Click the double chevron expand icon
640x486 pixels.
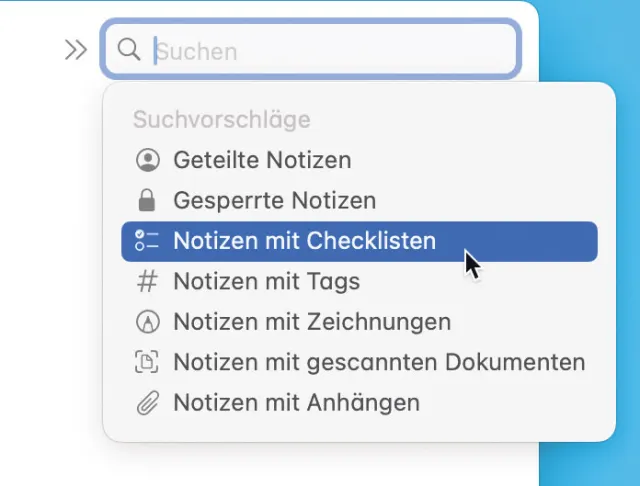click(x=76, y=50)
